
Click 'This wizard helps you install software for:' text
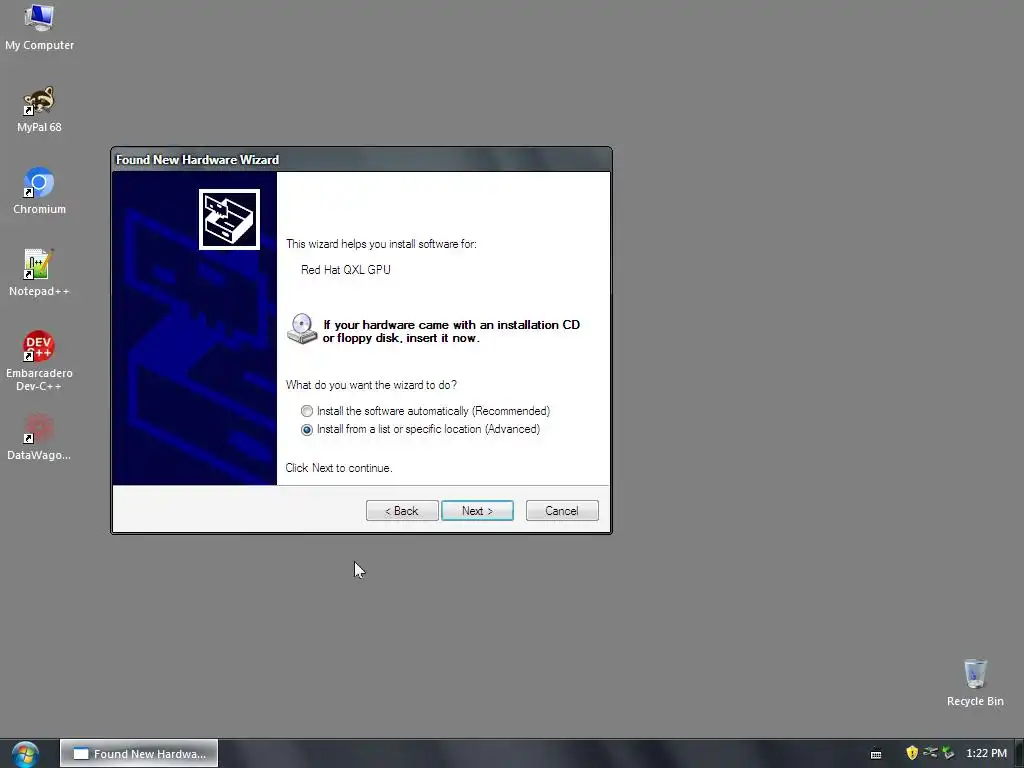(381, 244)
